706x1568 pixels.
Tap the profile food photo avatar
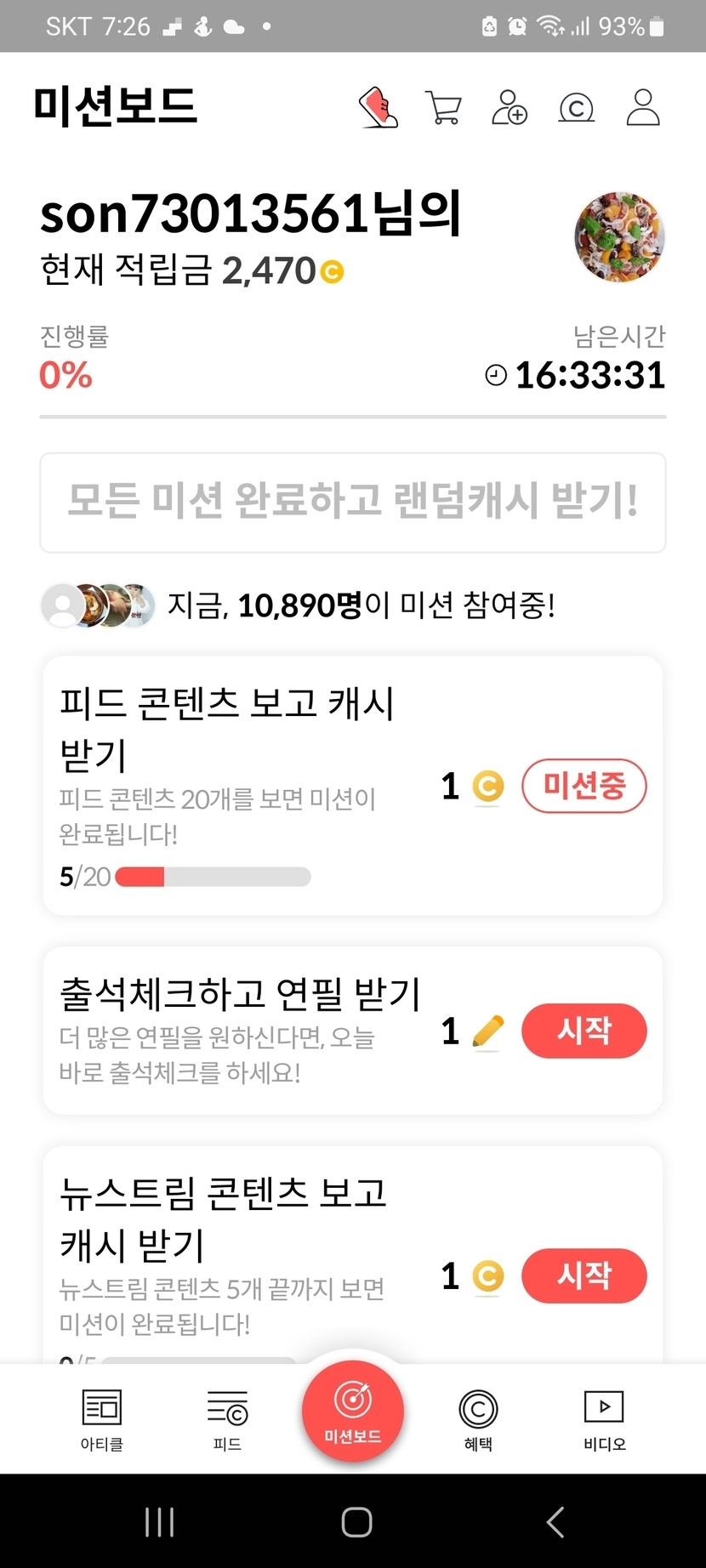coord(619,236)
